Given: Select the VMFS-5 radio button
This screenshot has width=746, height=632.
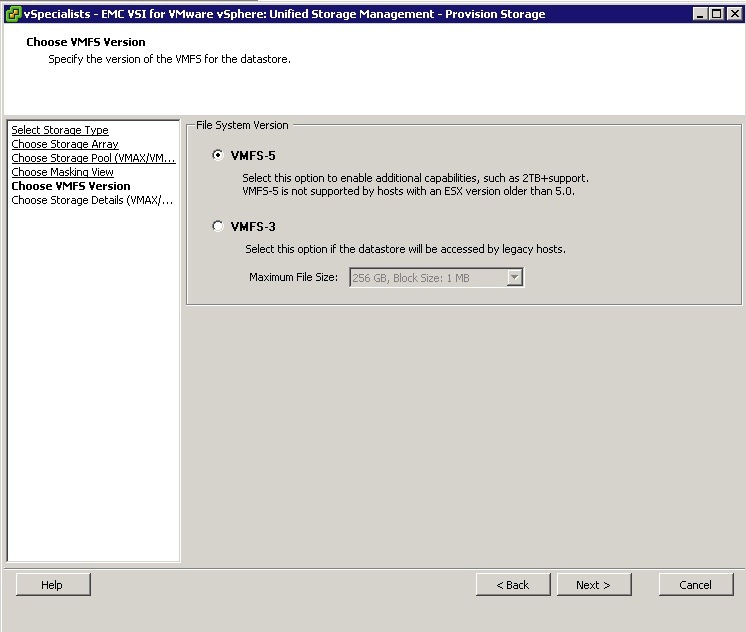Looking at the screenshot, I should click(218, 155).
